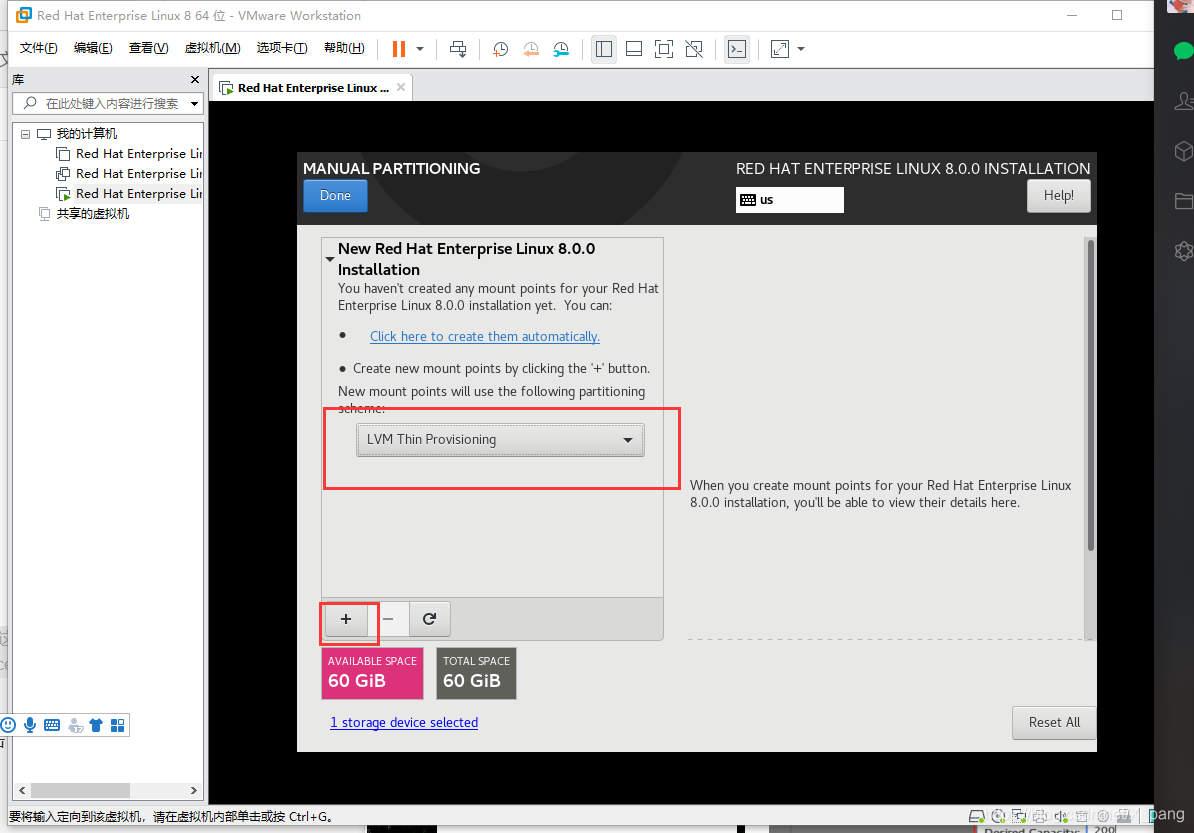
Task: Click the TOTAL SPACE 60 GiB box
Action: pyautogui.click(x=476, y=673)
